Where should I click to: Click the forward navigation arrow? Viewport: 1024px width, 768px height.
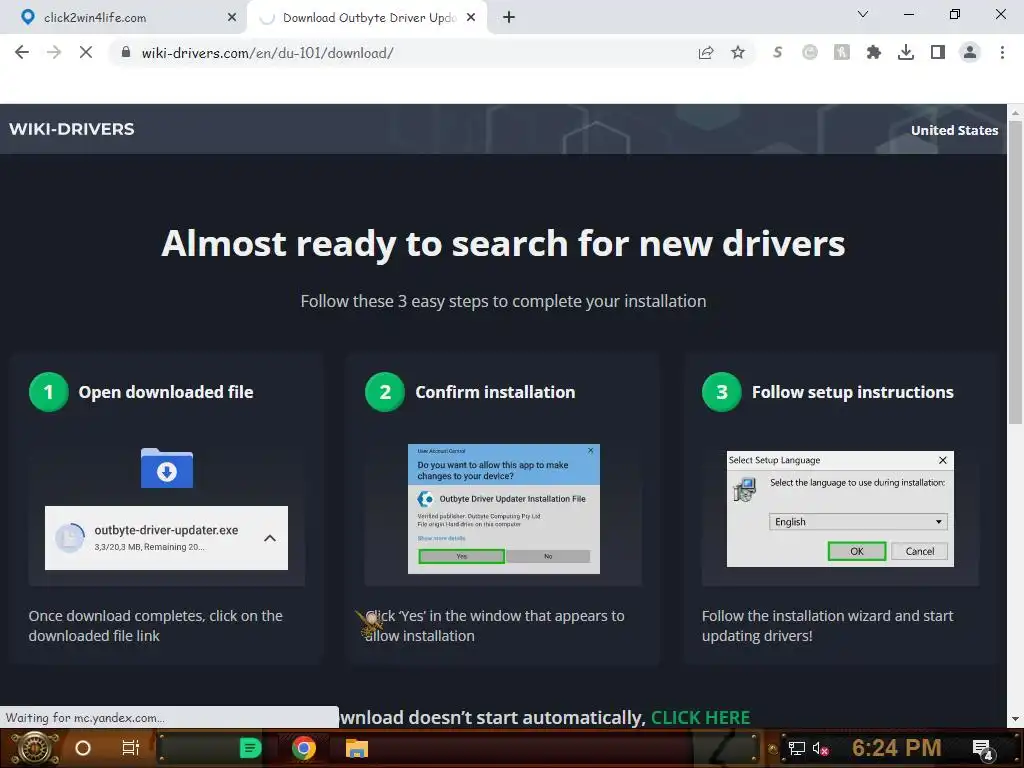point(54,52)
